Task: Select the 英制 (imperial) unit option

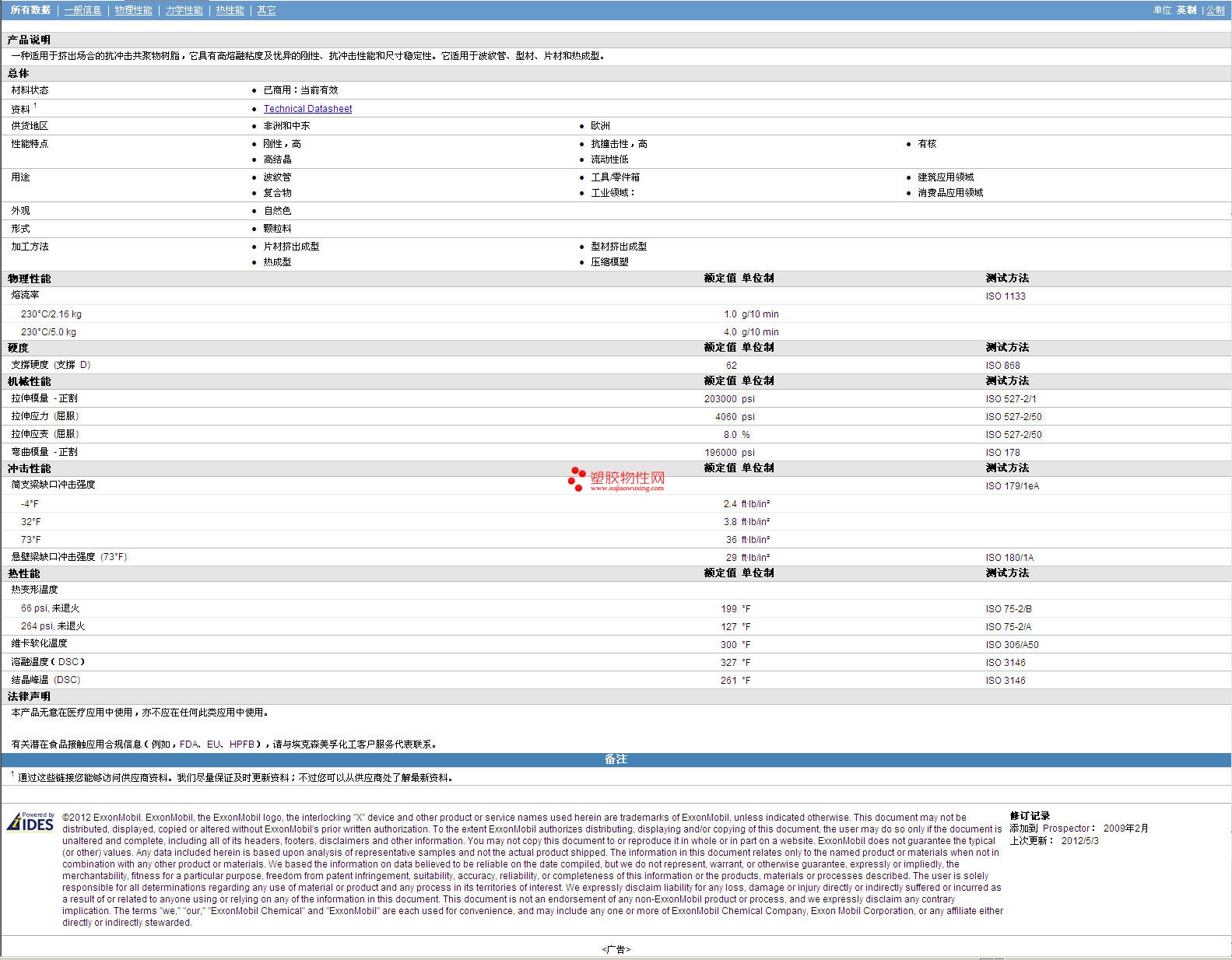Action: coord(1186,10)
